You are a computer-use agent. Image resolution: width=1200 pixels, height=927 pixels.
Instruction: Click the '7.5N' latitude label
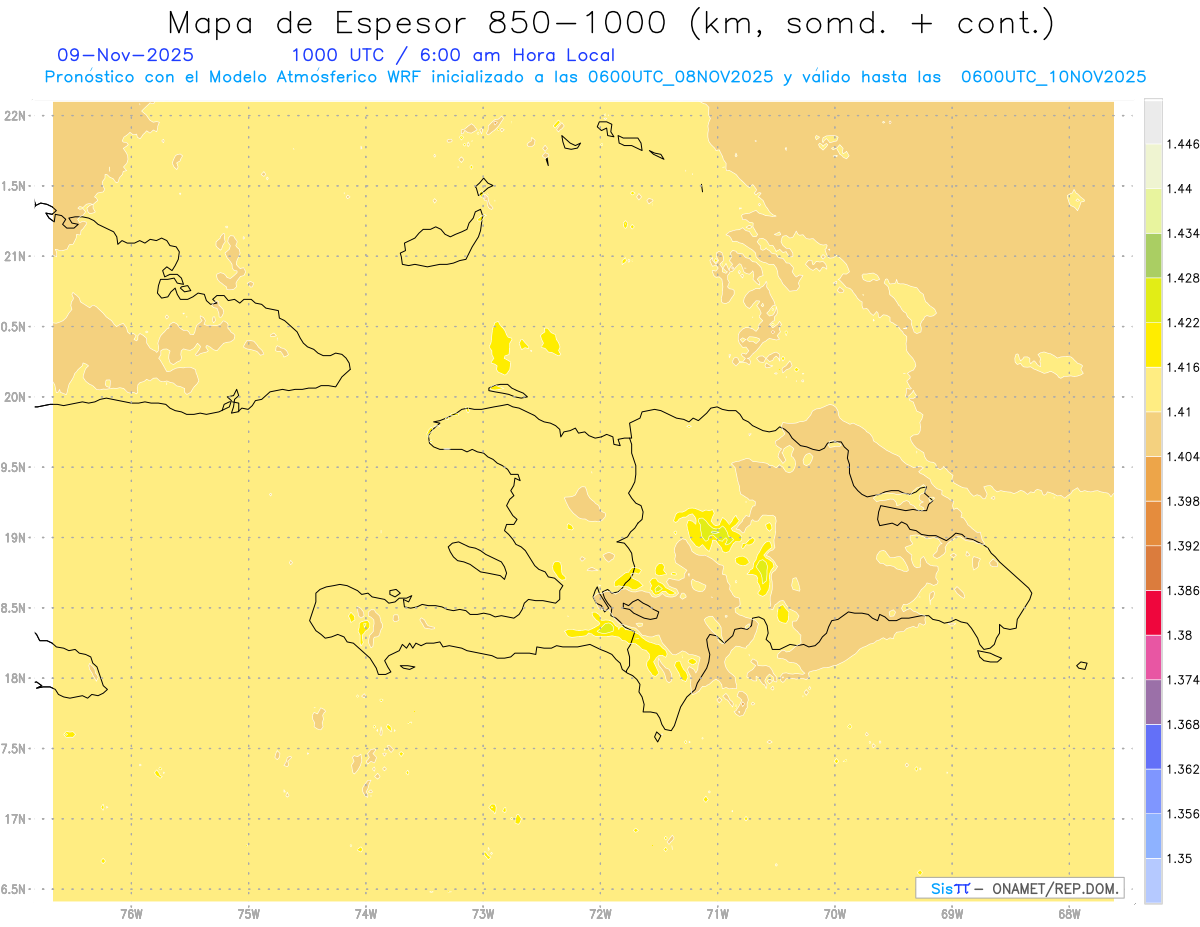click(13, 749)
